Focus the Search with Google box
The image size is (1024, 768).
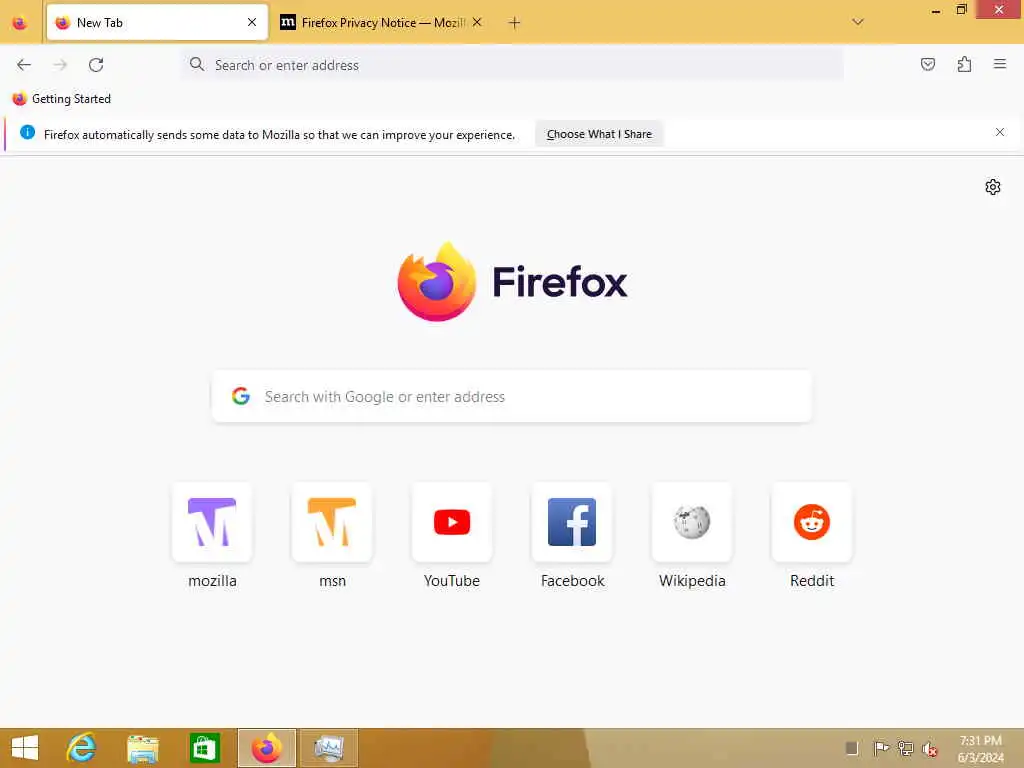click(512, 396)
